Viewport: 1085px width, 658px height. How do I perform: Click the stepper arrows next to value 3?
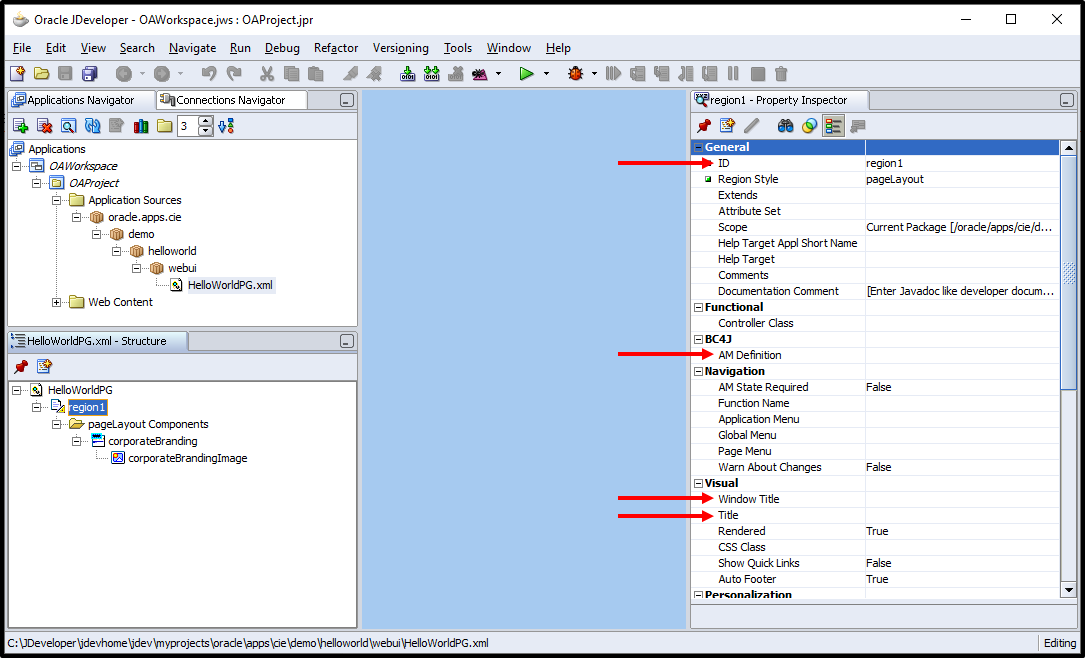click(206, 126)
